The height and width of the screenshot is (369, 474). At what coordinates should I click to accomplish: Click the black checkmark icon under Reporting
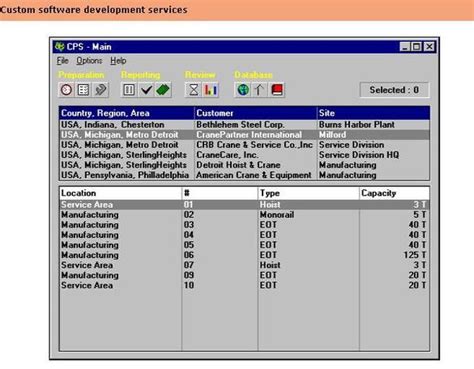click(146, 90)
